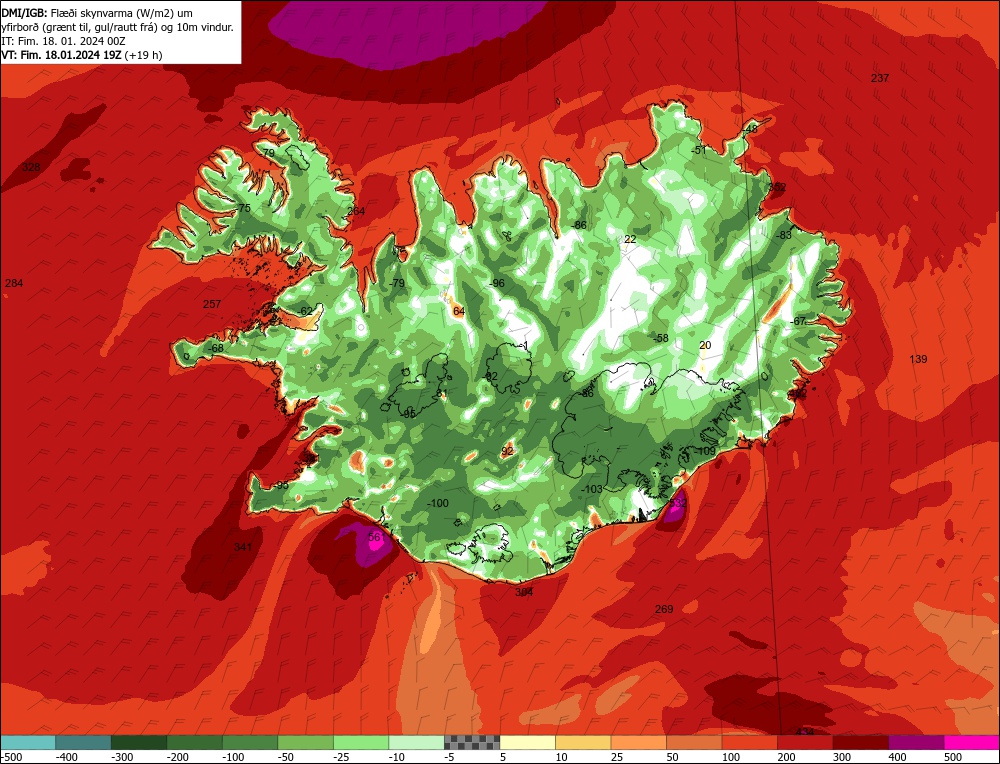Click the -67 value near east fjords
This screenshot has width=1000, height=764.
pos(798,321)
